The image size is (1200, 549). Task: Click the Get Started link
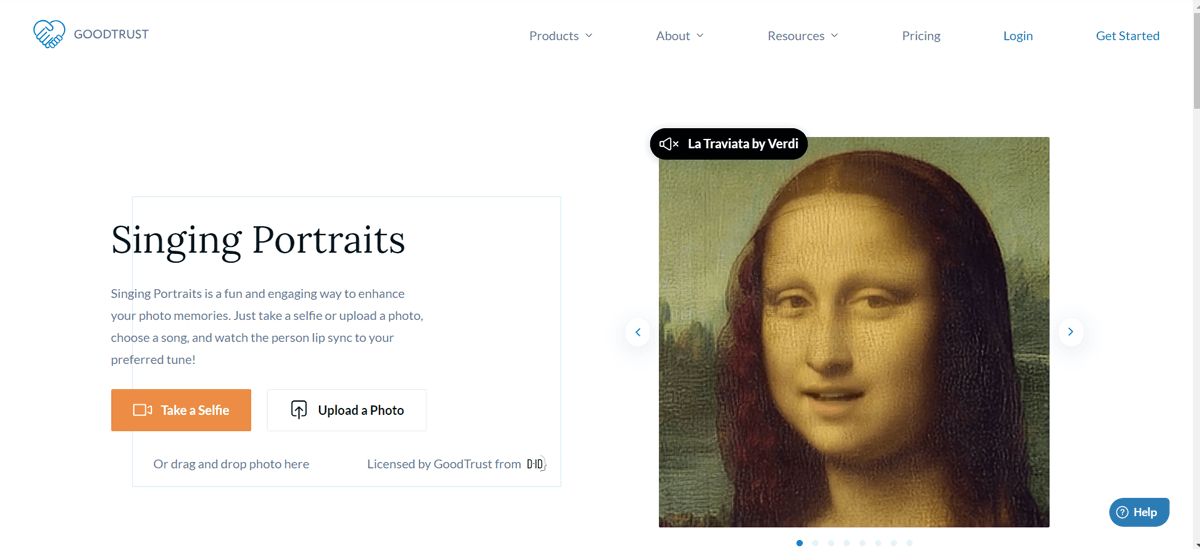coord(1127,36)
